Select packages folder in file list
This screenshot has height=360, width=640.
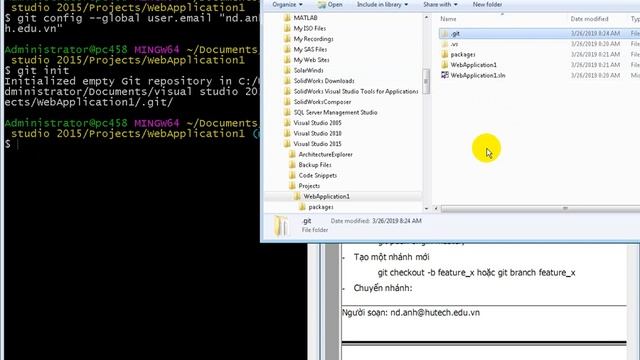(x=463, y=54)
